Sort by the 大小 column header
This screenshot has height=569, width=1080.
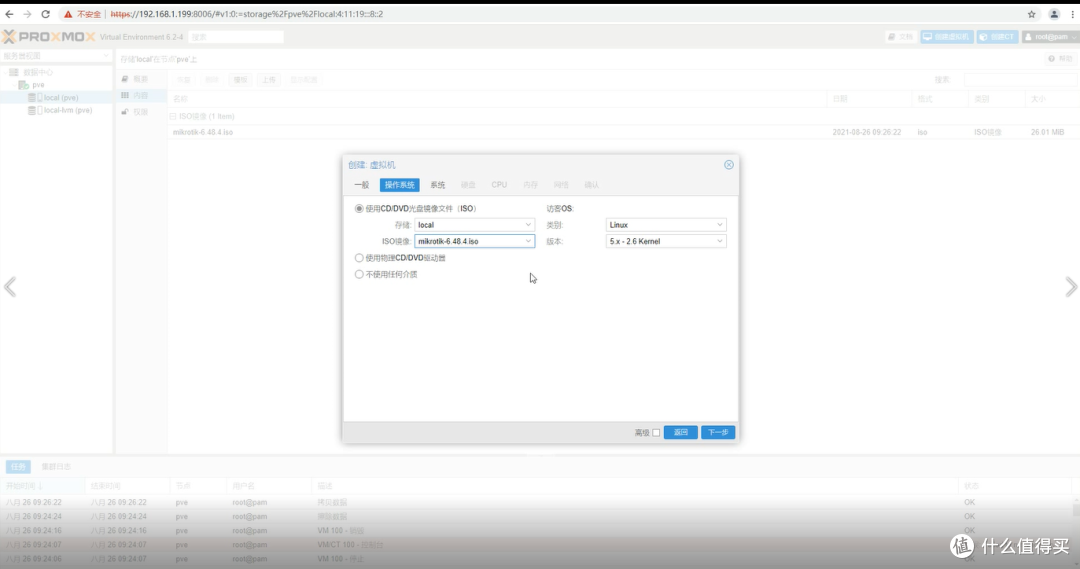pos(1052,99)
